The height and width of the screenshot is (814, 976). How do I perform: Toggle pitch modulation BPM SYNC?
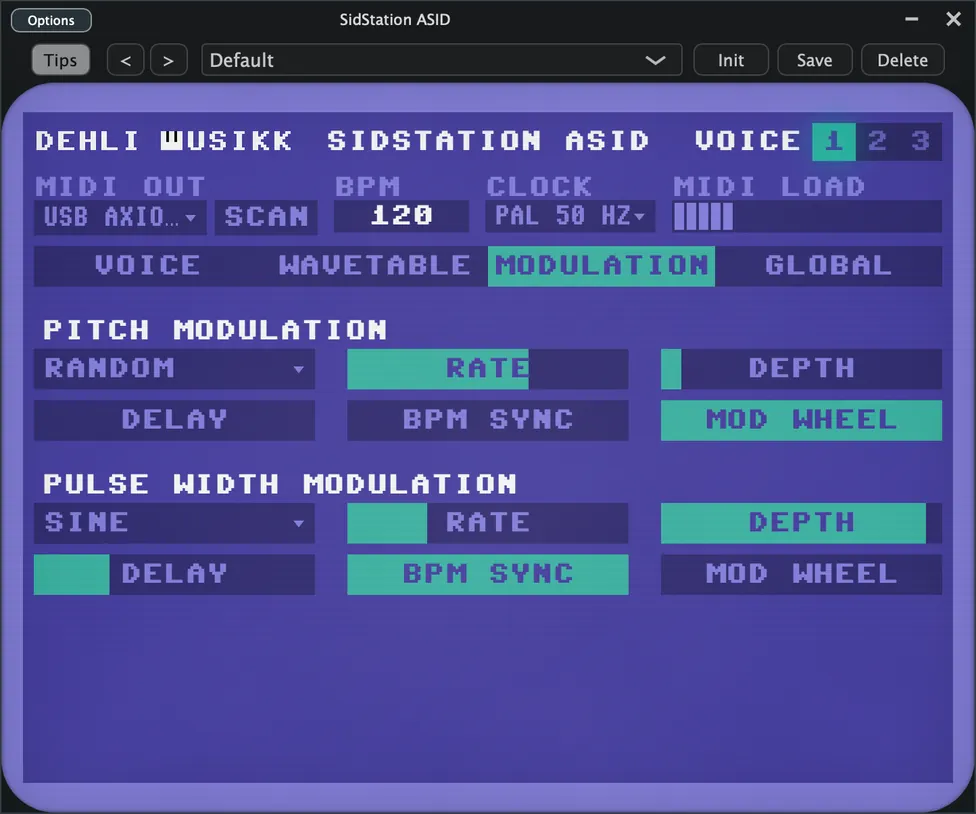pyautogui.click(x=488, y=420)
